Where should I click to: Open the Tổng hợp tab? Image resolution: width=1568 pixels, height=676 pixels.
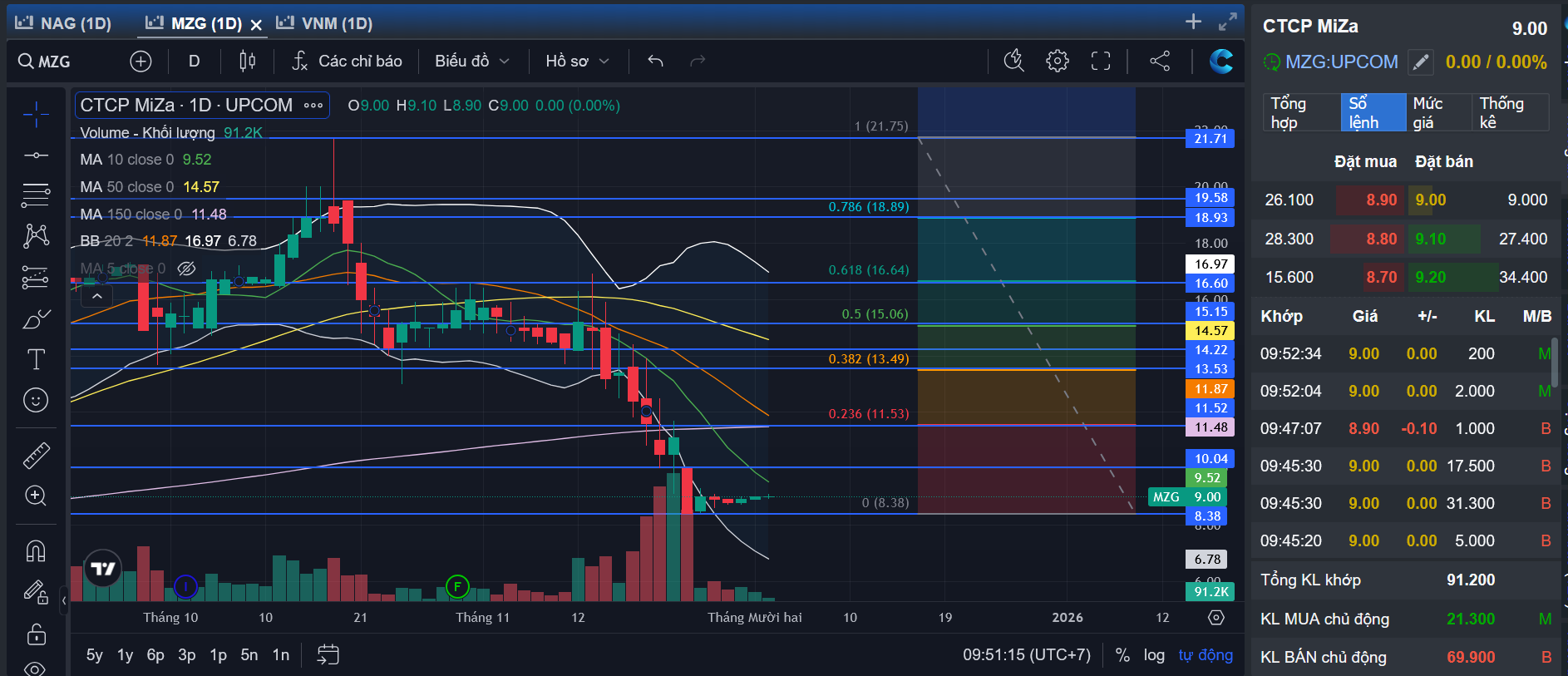1300,112
